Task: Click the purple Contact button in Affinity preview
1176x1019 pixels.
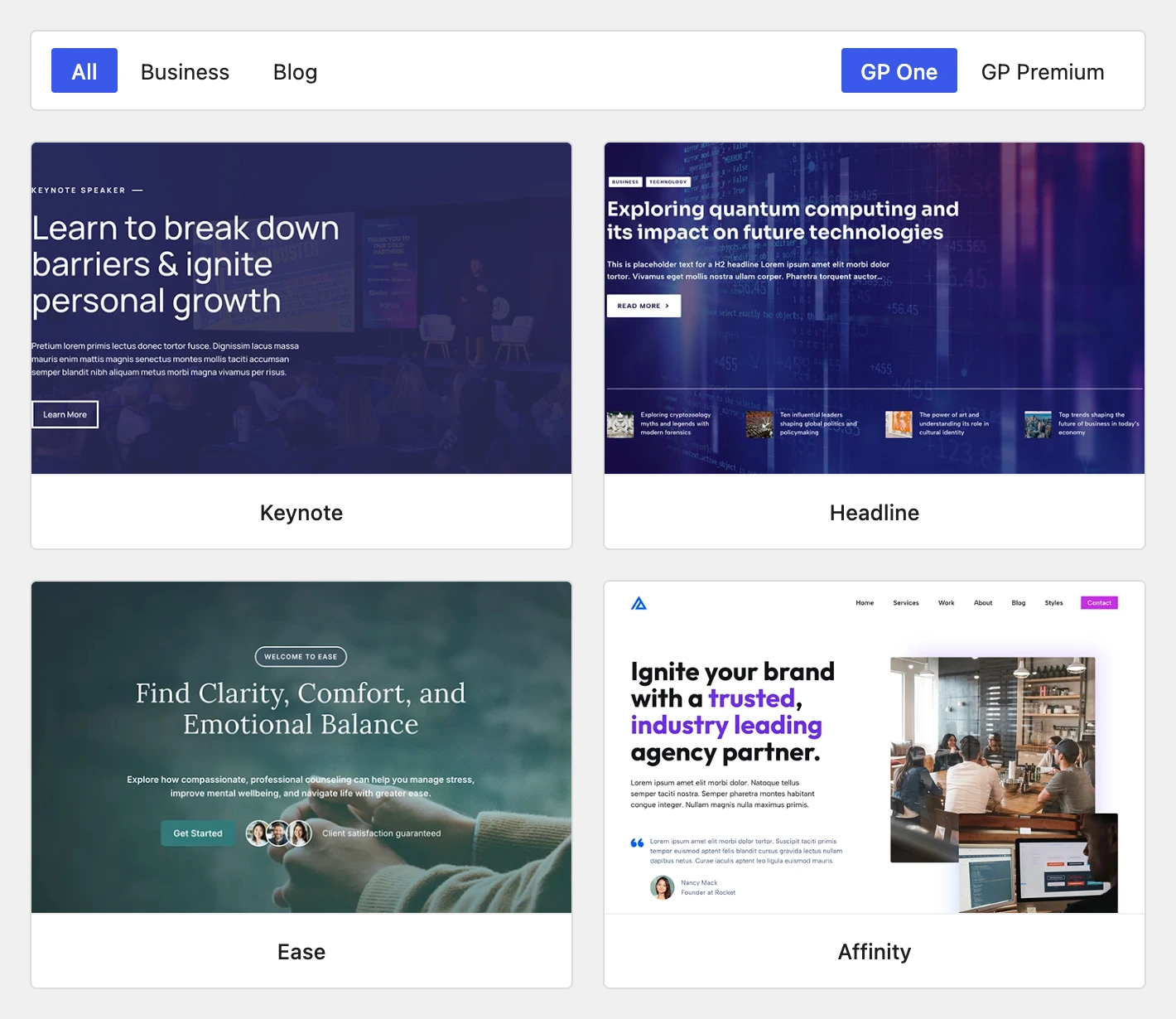Action: [x=1099, y=603]
